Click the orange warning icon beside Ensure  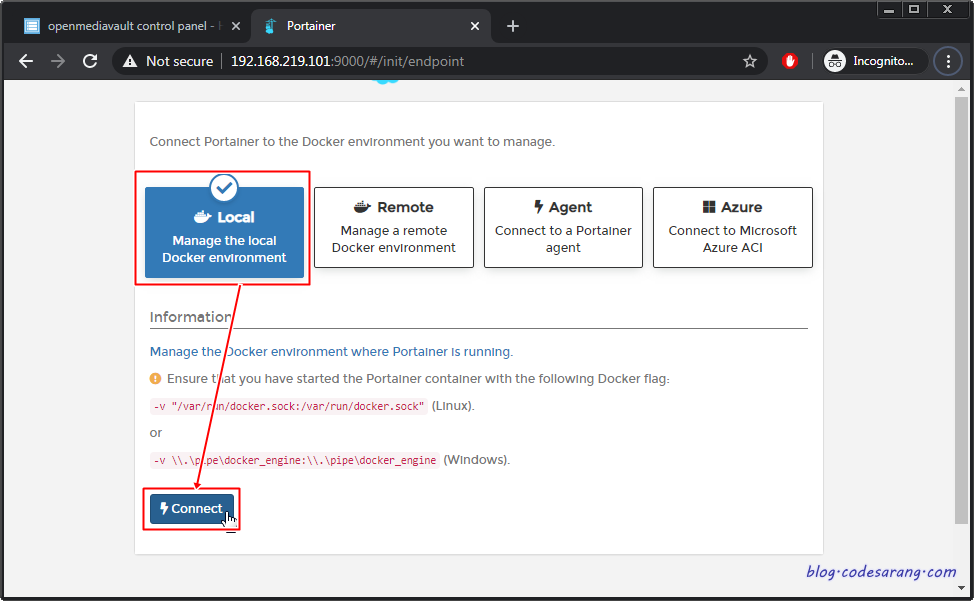(x=155, y=379)
